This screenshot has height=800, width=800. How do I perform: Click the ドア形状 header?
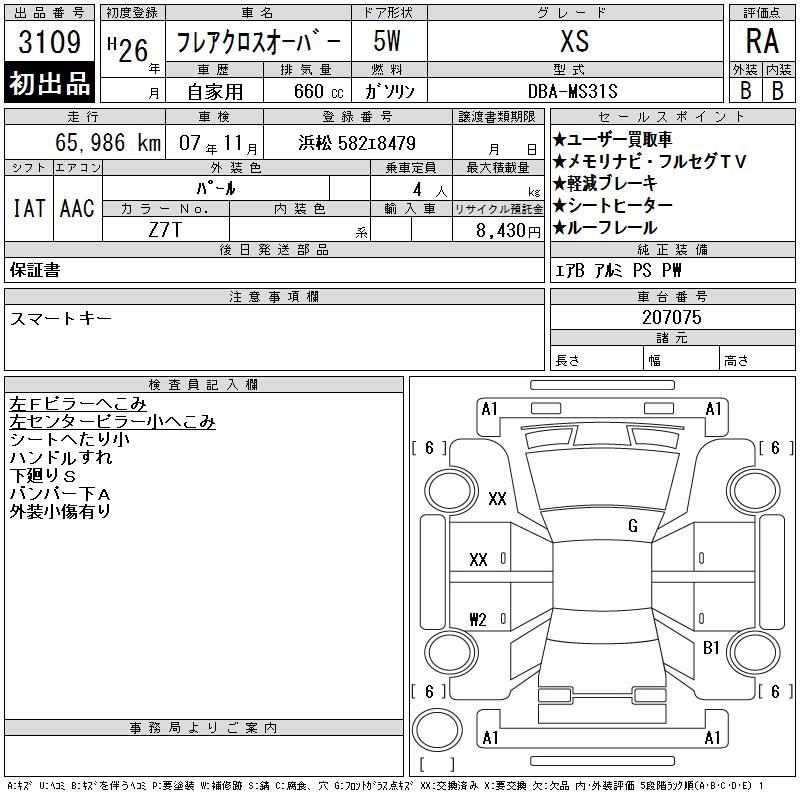389,13
